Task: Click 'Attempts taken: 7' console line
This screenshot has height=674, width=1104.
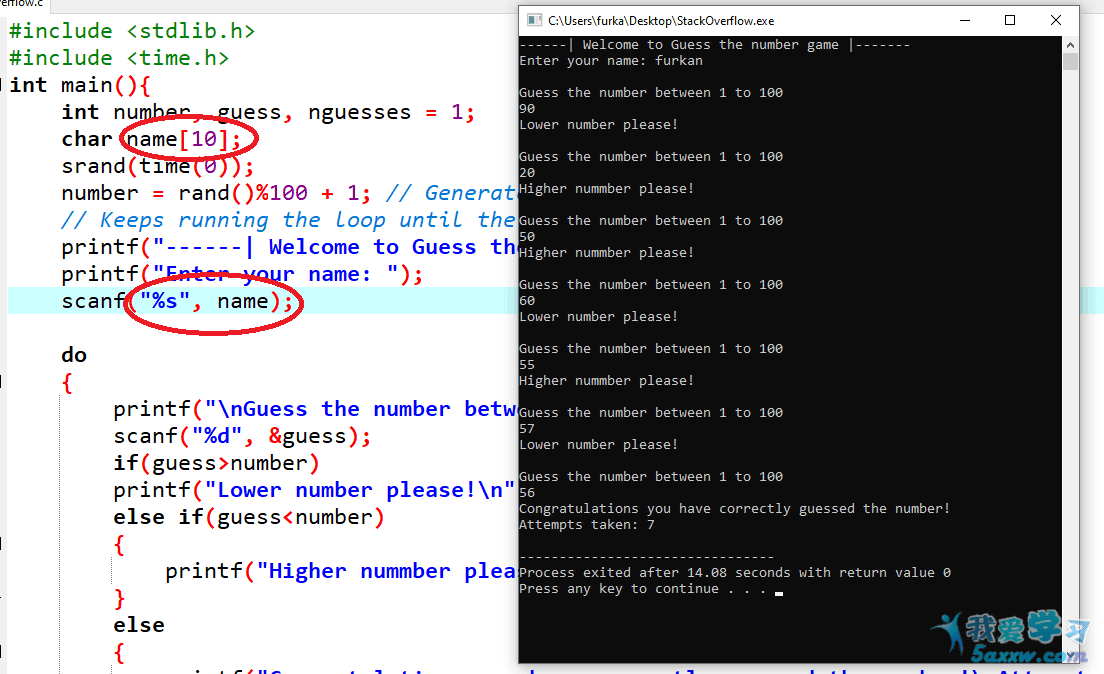Action: click(x=586, y=525)
